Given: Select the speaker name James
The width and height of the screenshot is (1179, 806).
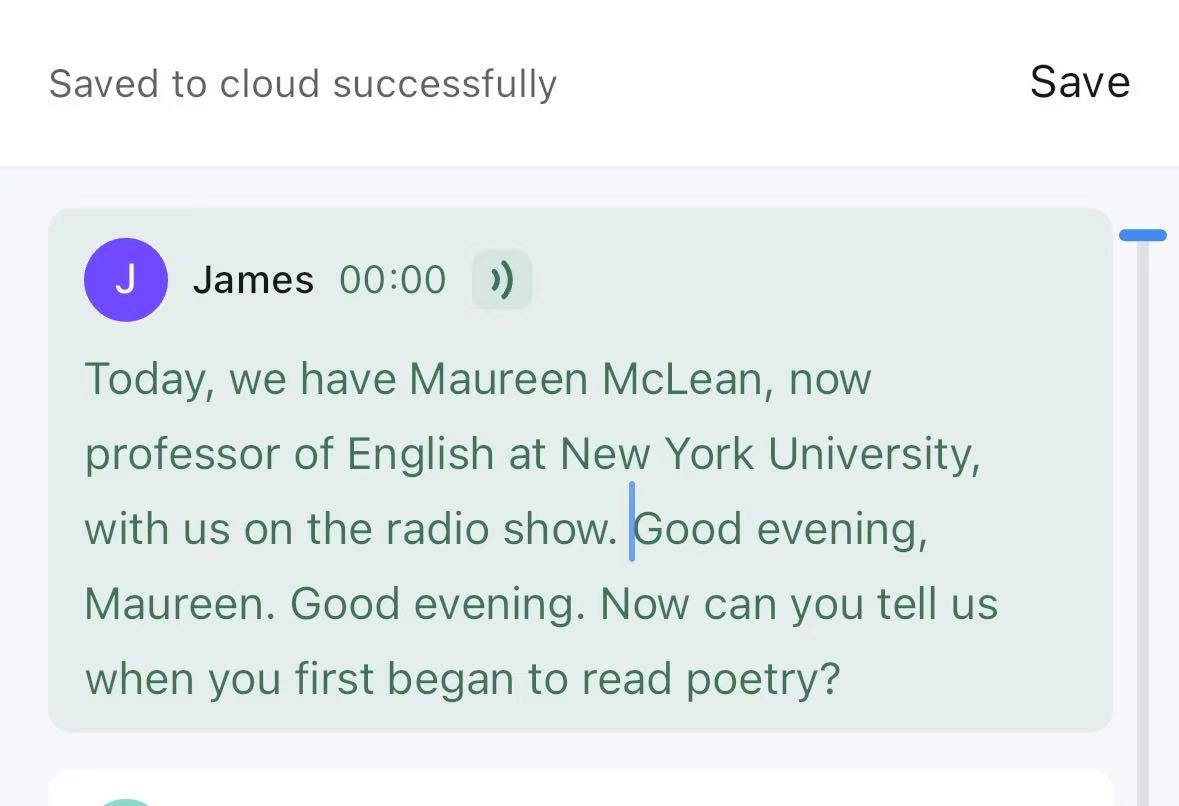Looking at the screenshot, I should coord(253,280).
